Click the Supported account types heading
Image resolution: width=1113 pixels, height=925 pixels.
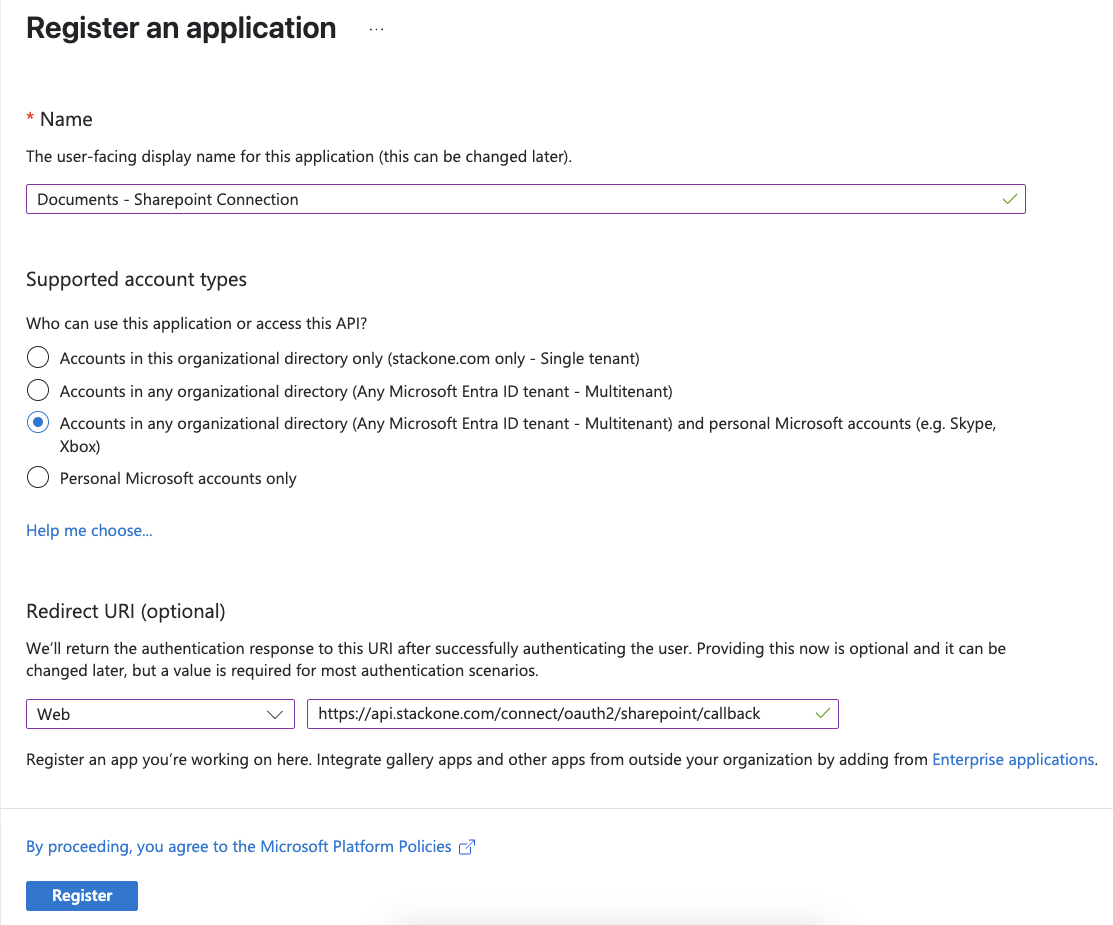click(x=136, y=280)
